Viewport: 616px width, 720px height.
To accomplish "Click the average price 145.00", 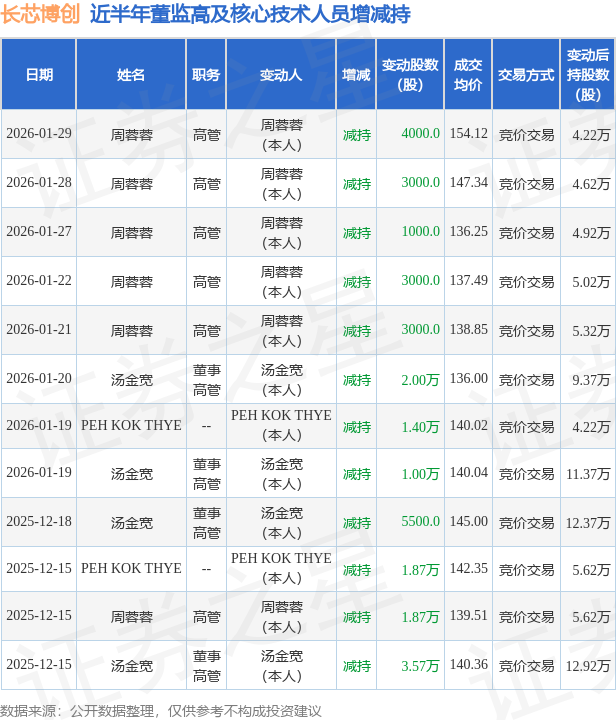I will tap(468, 522).
